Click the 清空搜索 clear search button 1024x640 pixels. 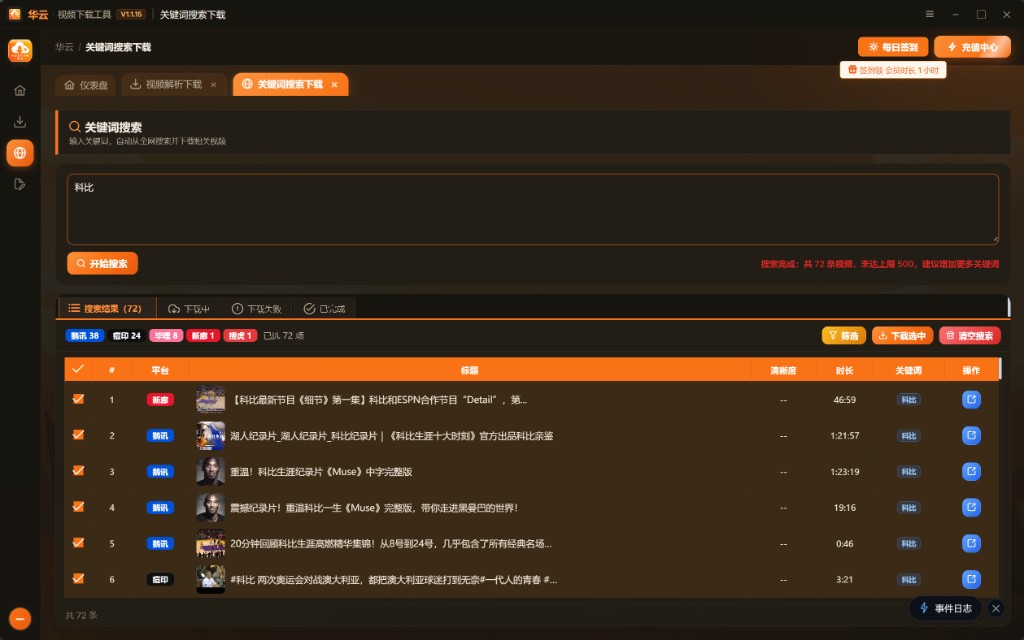[970, 336]
